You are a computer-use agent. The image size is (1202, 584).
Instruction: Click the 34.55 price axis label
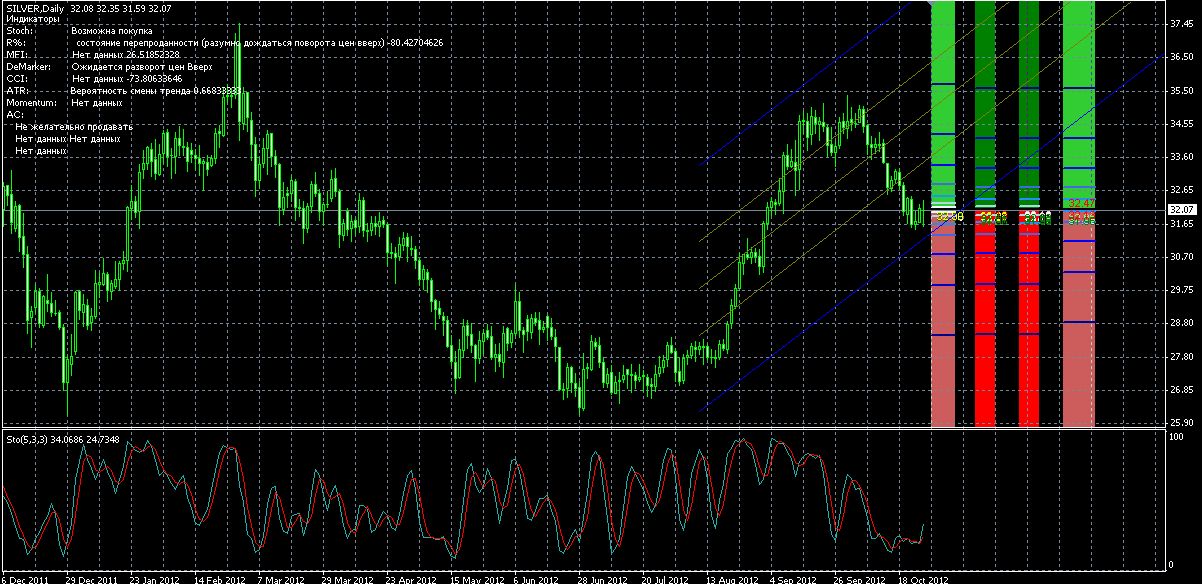1180,124
